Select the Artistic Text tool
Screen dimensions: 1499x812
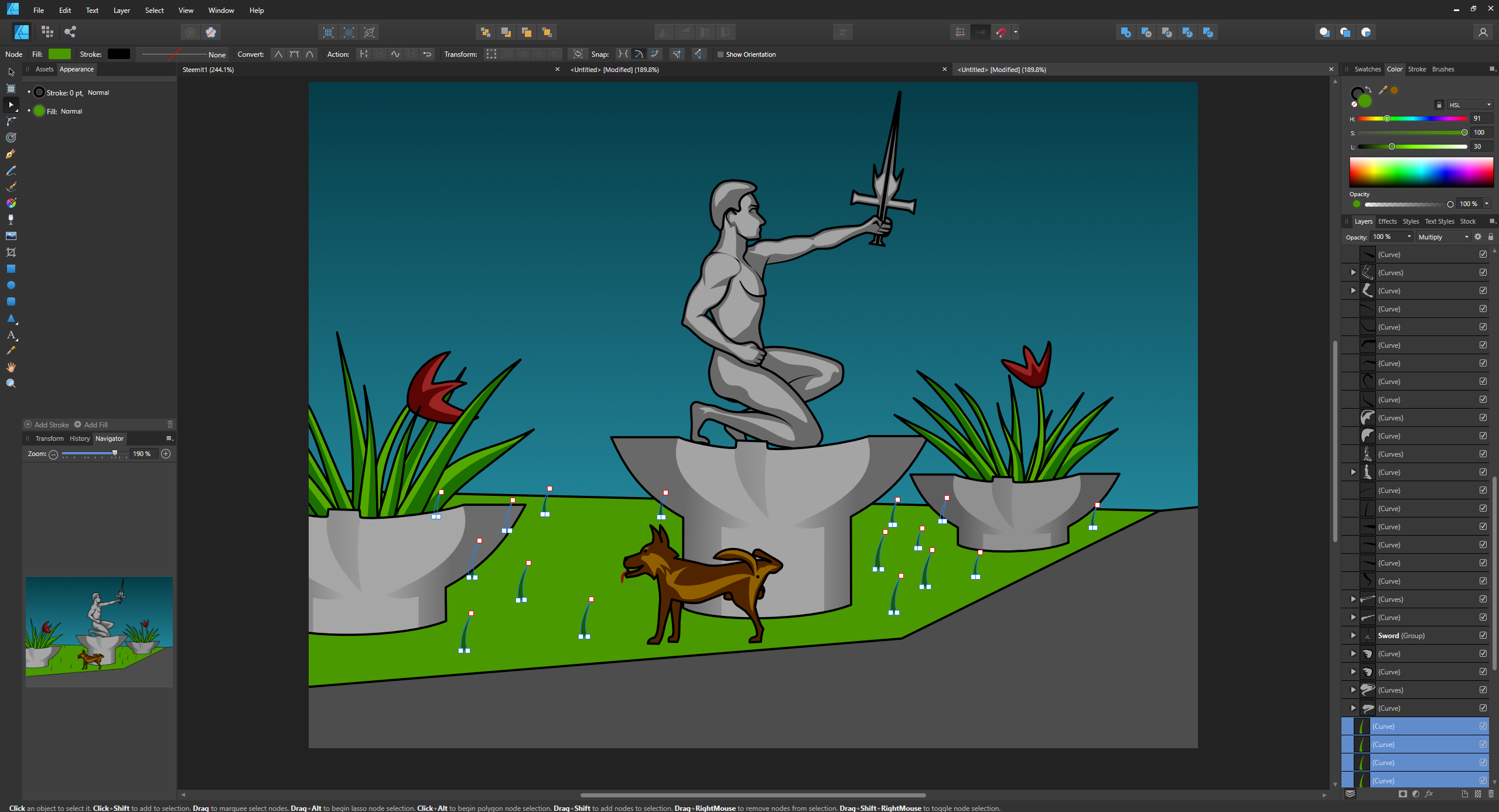(x=11, y=335)
